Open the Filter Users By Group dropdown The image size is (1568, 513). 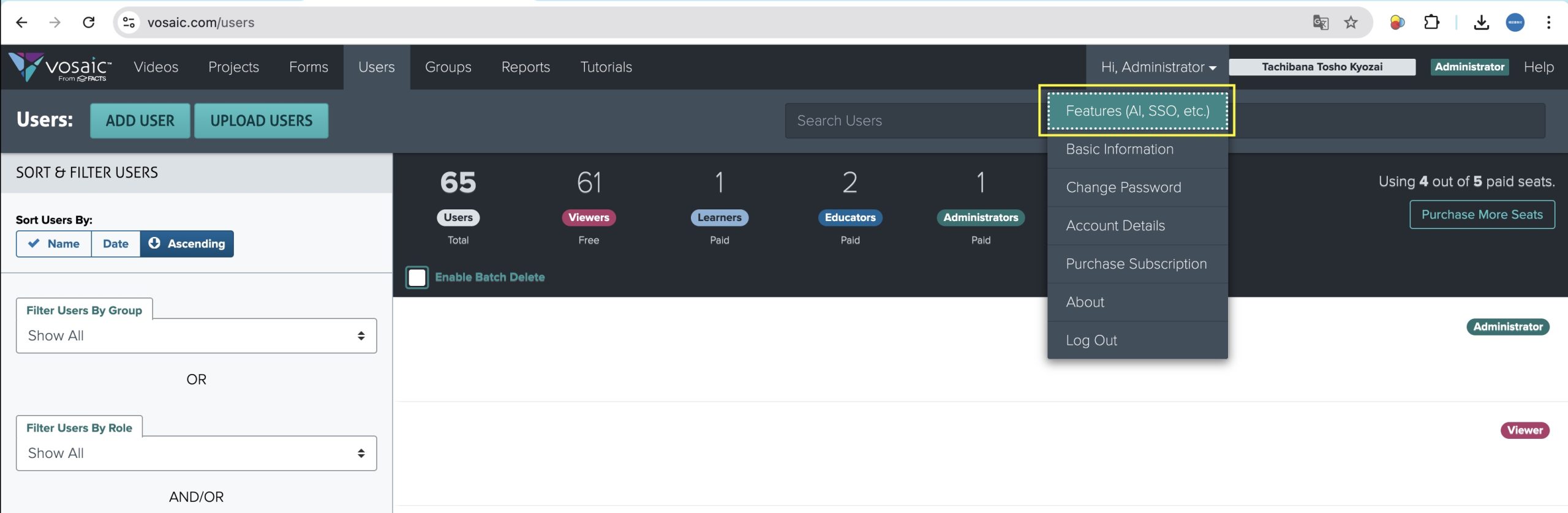click(x=196, y=335)
